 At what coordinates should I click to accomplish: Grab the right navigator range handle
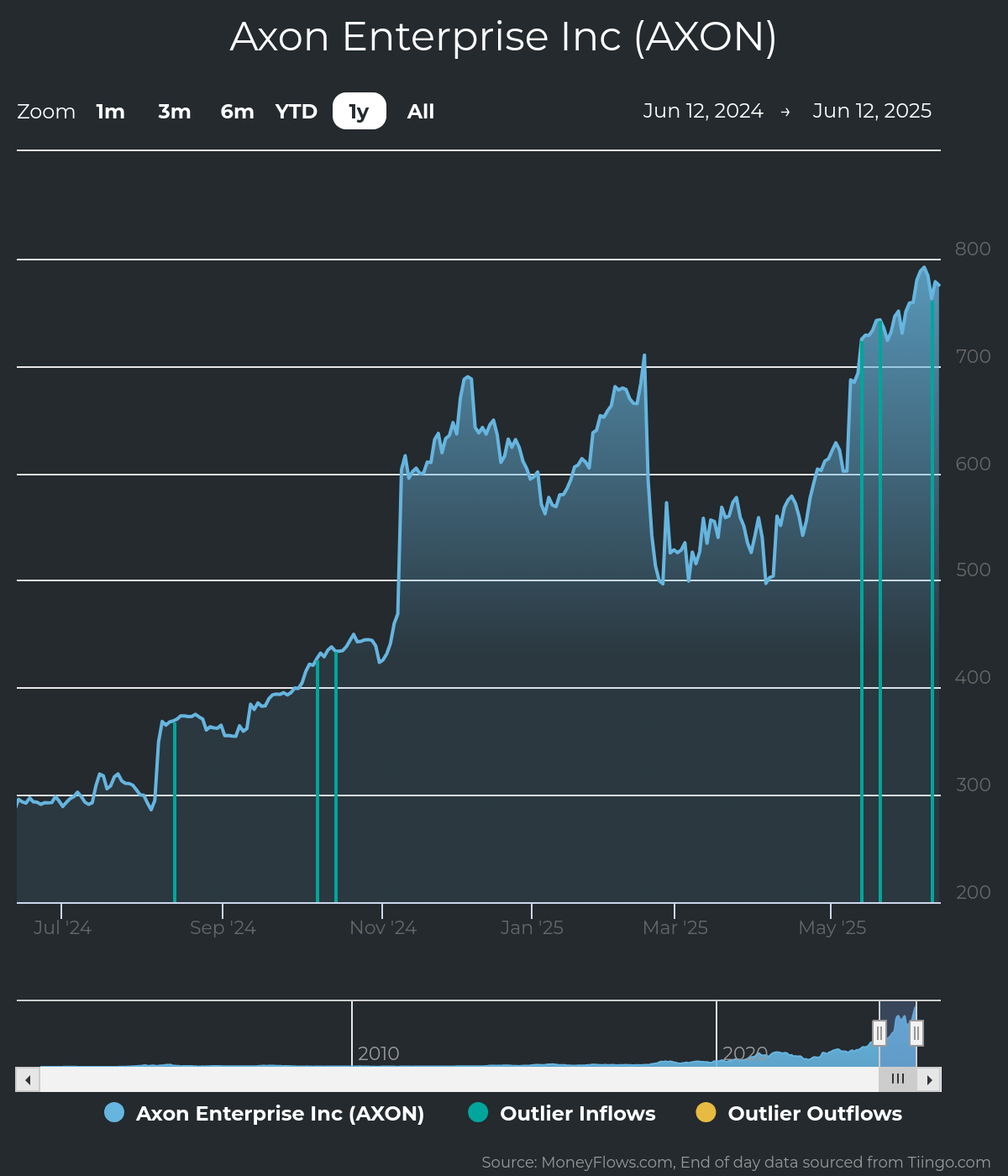point(916,1032)
